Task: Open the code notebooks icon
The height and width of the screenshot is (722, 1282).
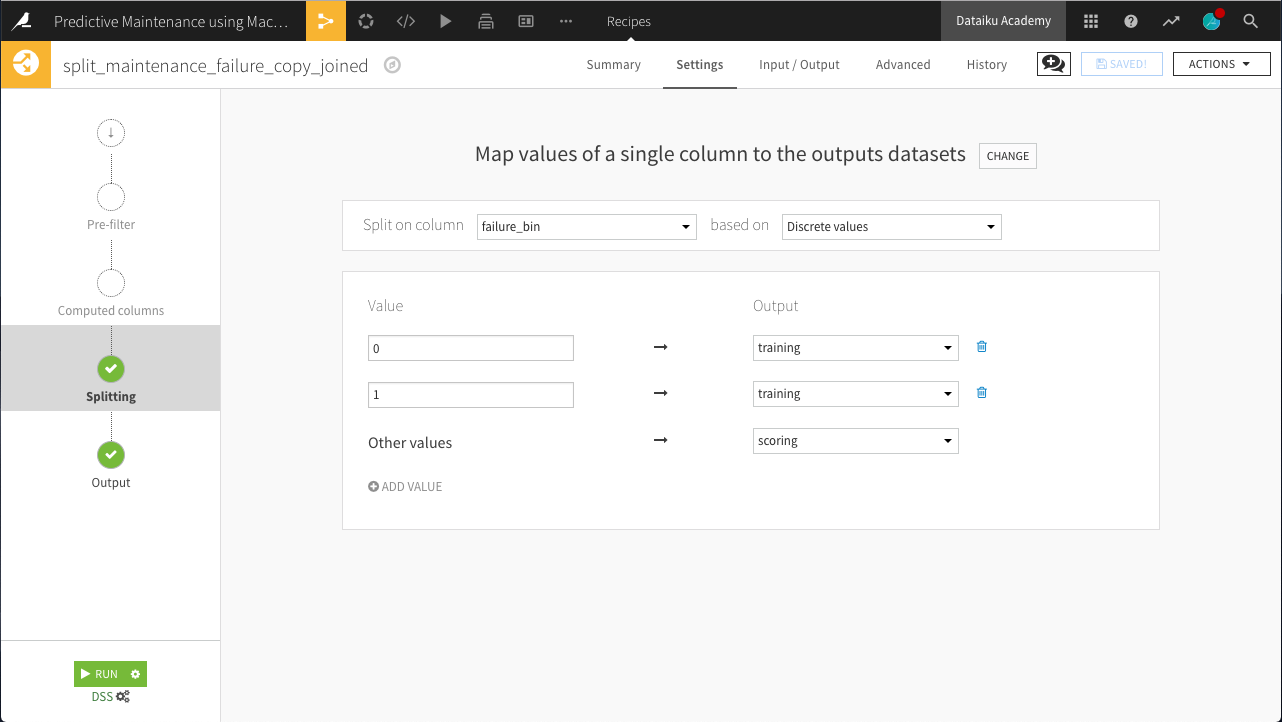Action: 405,21
